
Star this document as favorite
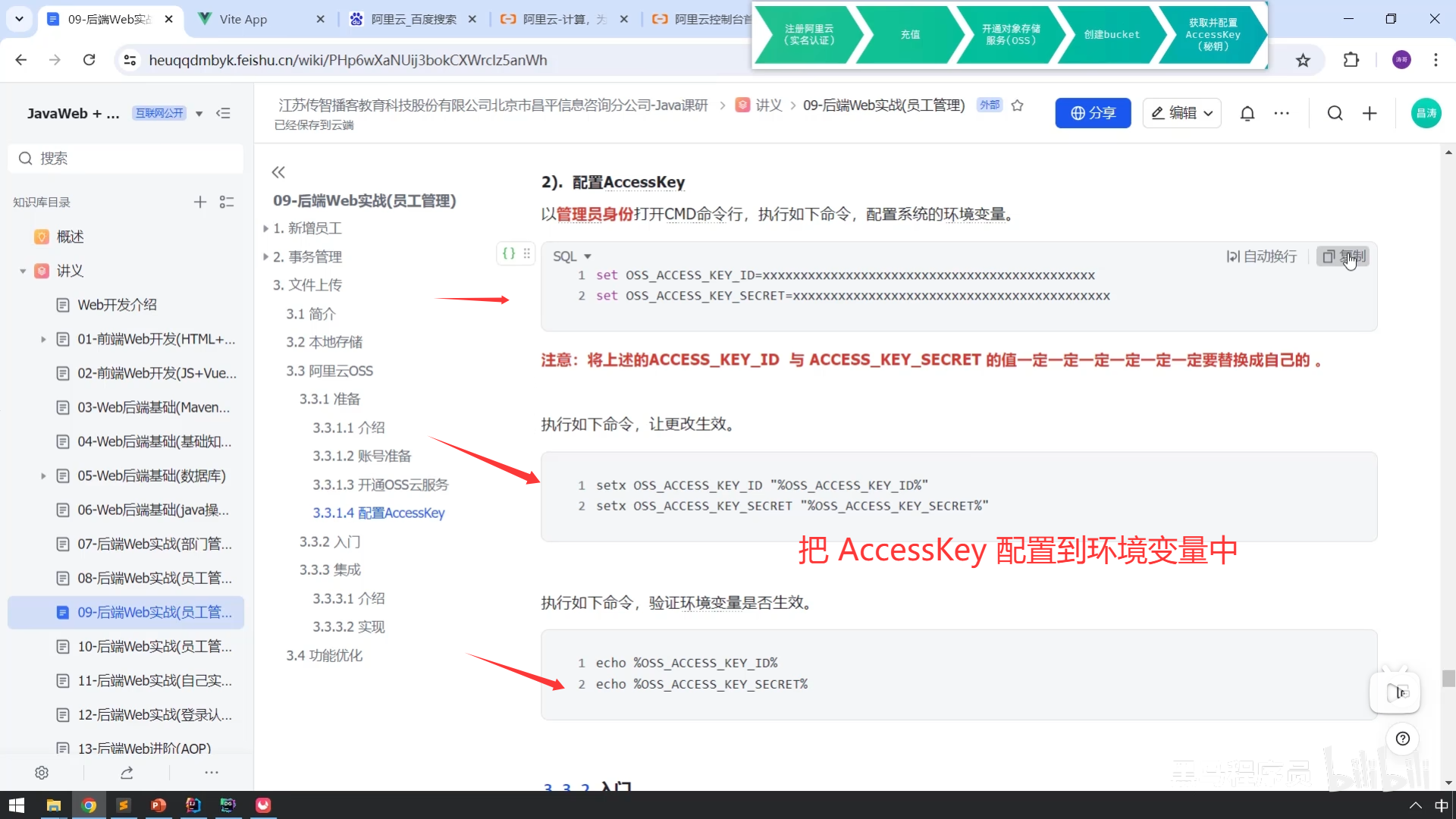pos(1018,105)
